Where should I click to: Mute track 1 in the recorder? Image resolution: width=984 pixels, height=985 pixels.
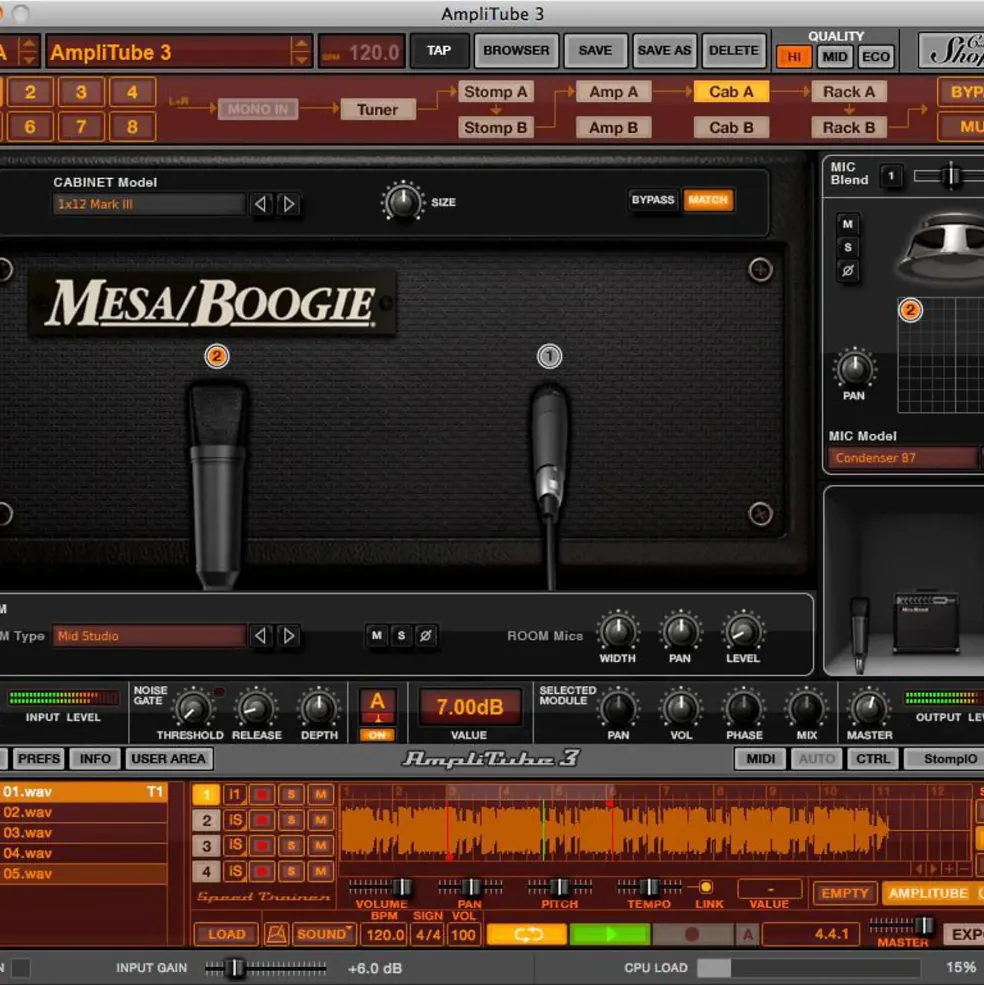pos(320,795)
